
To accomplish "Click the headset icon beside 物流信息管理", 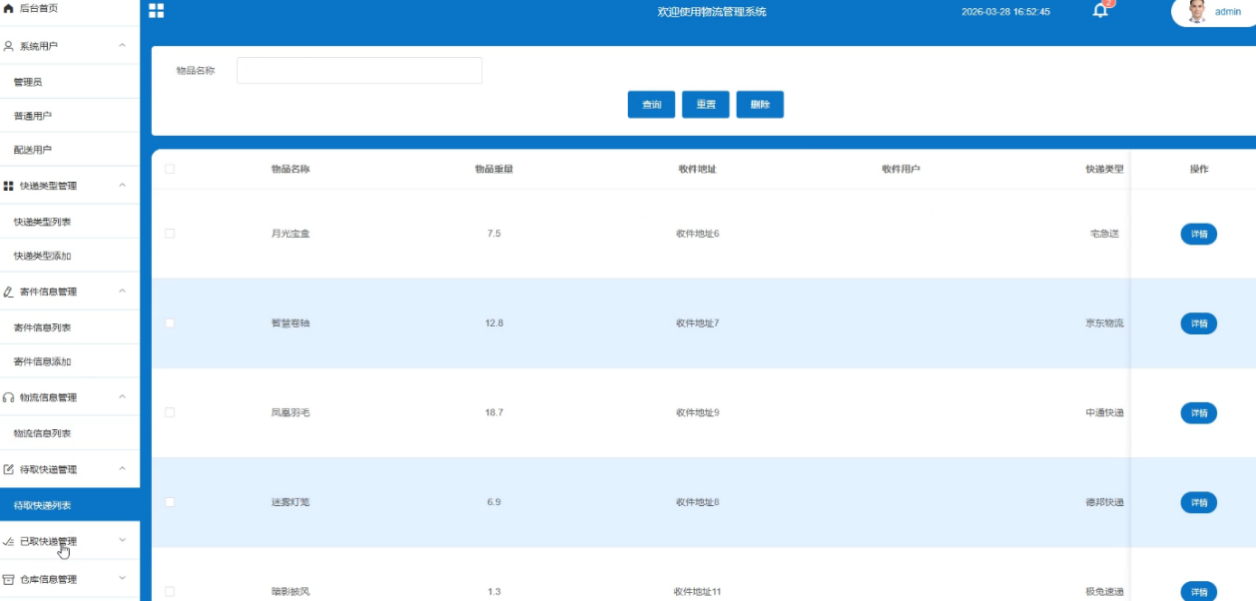I will coord(9,398).
